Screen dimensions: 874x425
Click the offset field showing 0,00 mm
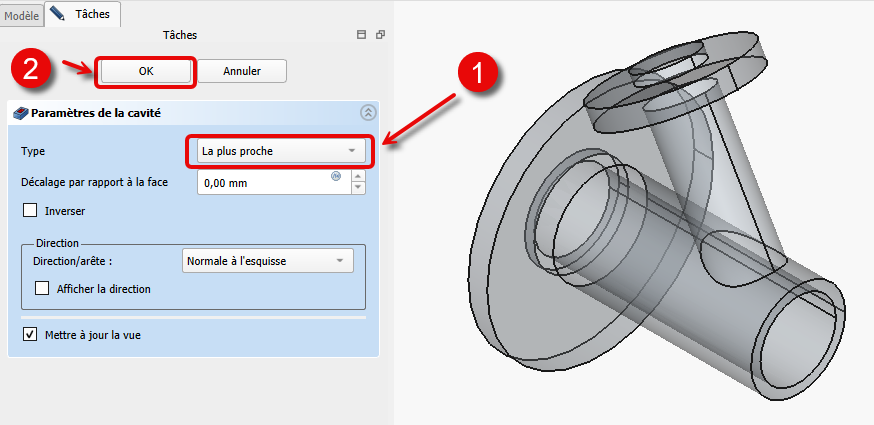(x=263, y=183)
